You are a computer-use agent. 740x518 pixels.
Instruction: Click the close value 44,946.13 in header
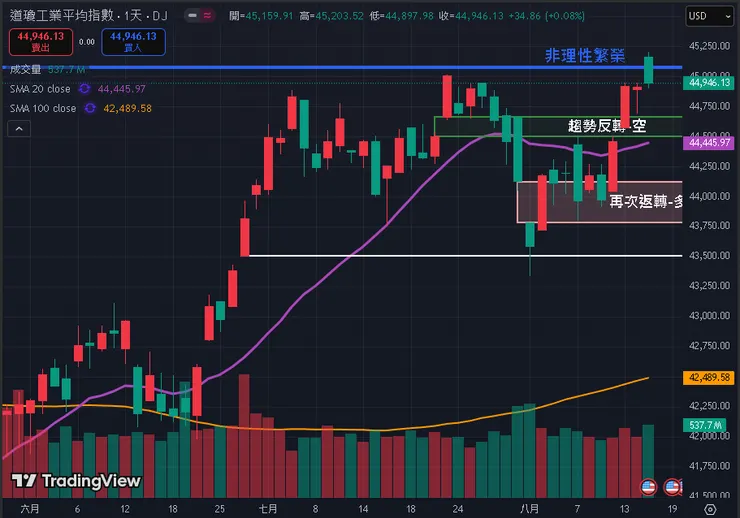479,16
